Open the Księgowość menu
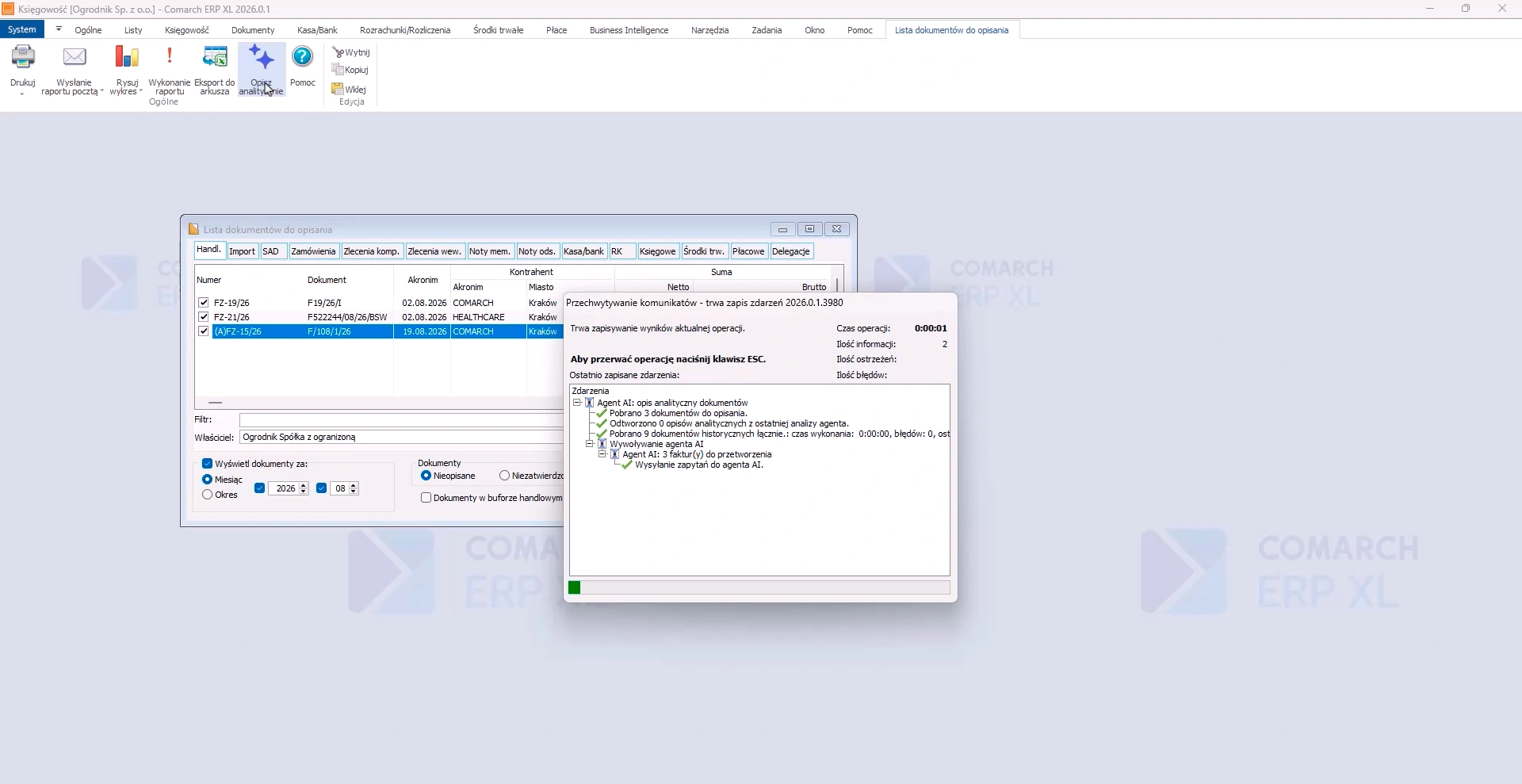 click(187, 30)
